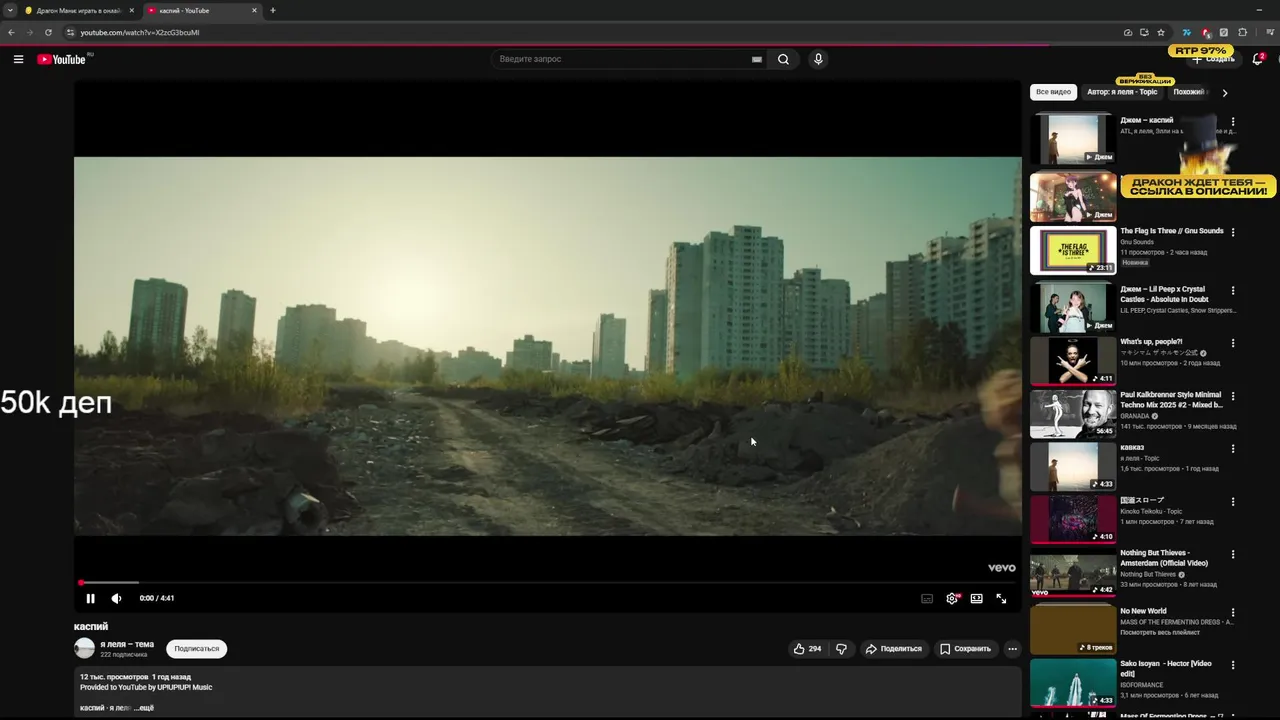Viewport: 1280px width, 720px height.
Task: Open я леля – тема channel avatar
Action: click(85, 648)
